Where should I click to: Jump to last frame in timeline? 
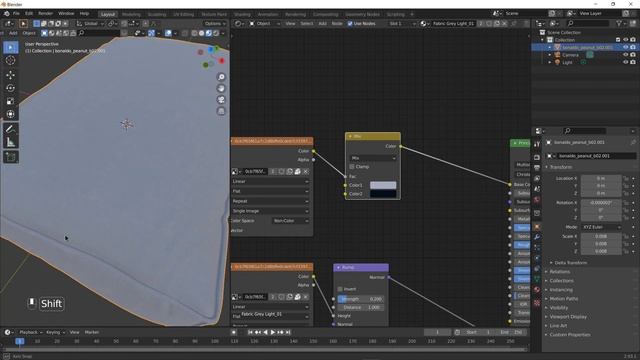coord(288,332)
